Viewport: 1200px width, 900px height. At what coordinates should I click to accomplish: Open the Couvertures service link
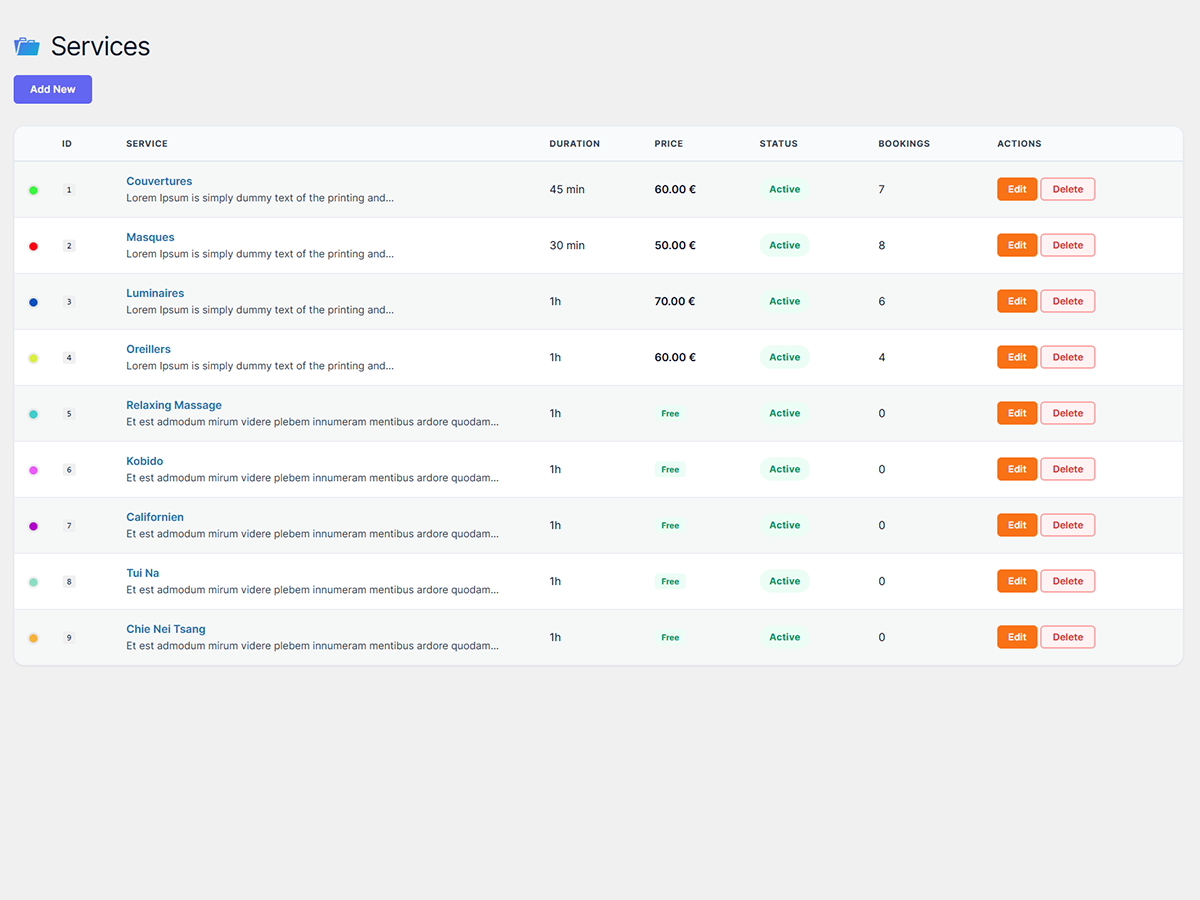(159, 181)
